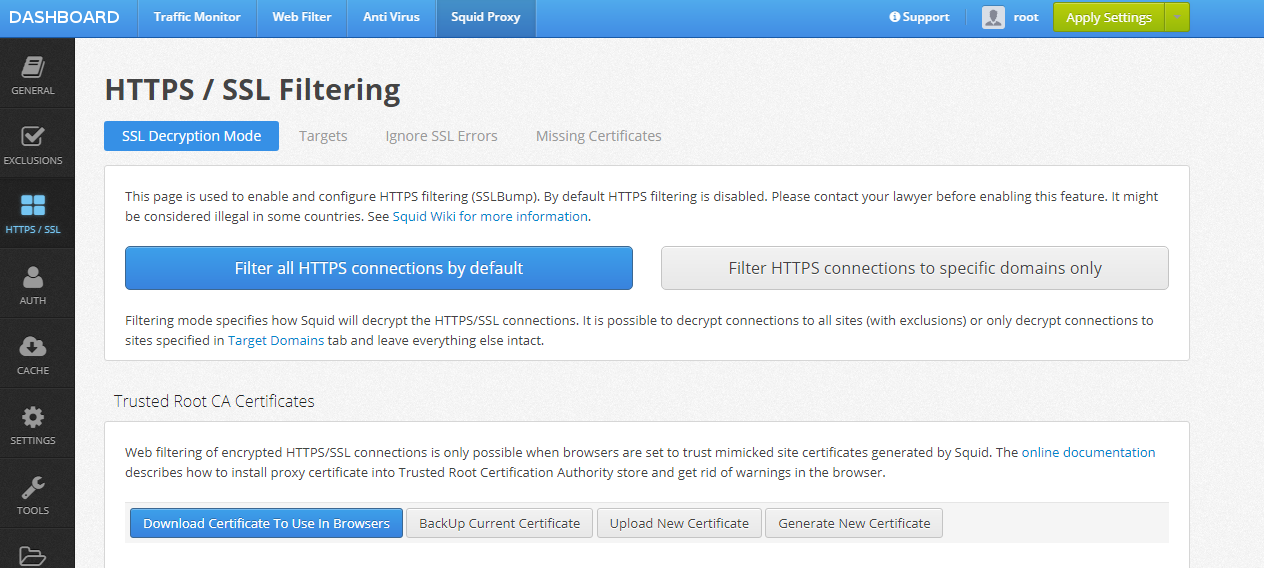Screen dimensions: 1264x568
Task: Expand the Apply Settings dropdown arrow
Action: [x=1176, y=17]
